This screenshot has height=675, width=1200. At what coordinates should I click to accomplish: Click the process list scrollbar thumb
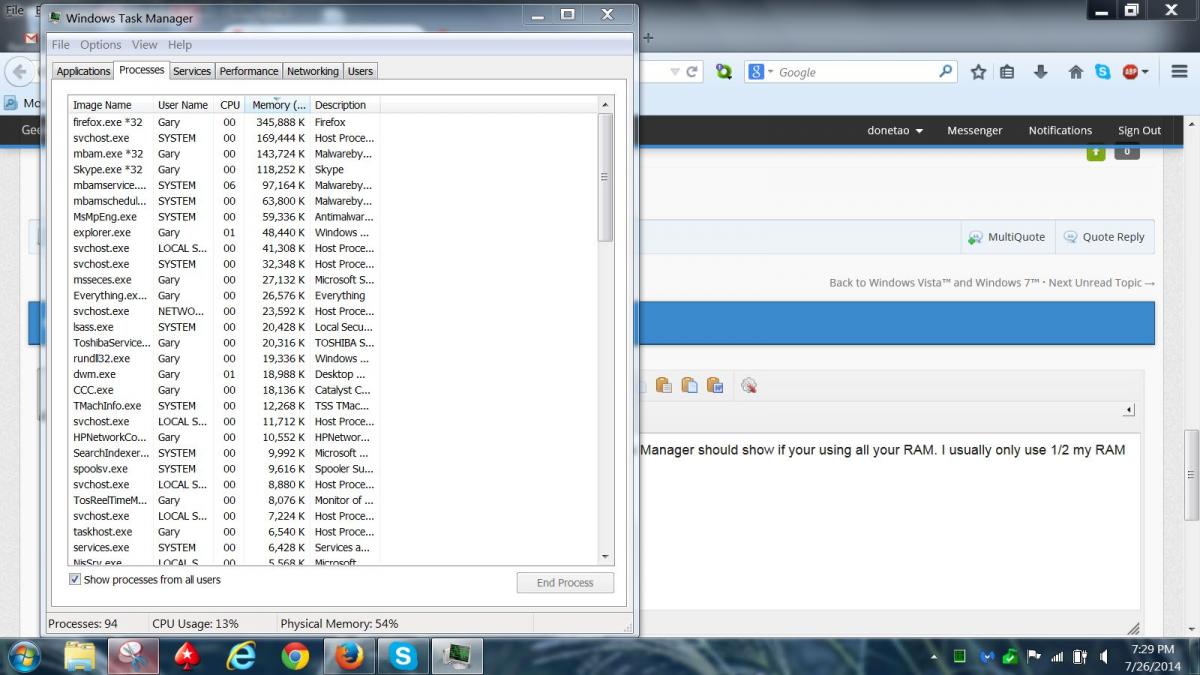pyautogui.click(x=605, y=177)
